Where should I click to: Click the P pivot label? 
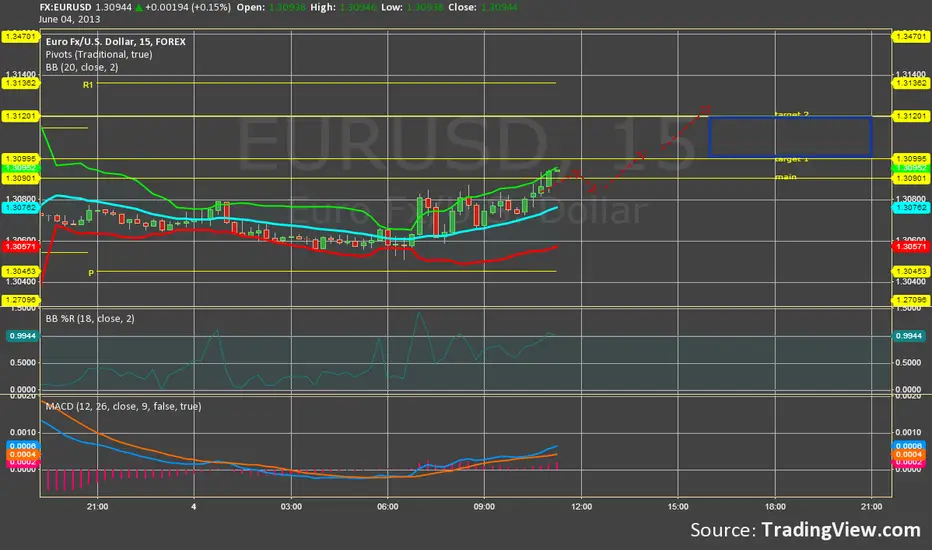(x=91, y=273)
